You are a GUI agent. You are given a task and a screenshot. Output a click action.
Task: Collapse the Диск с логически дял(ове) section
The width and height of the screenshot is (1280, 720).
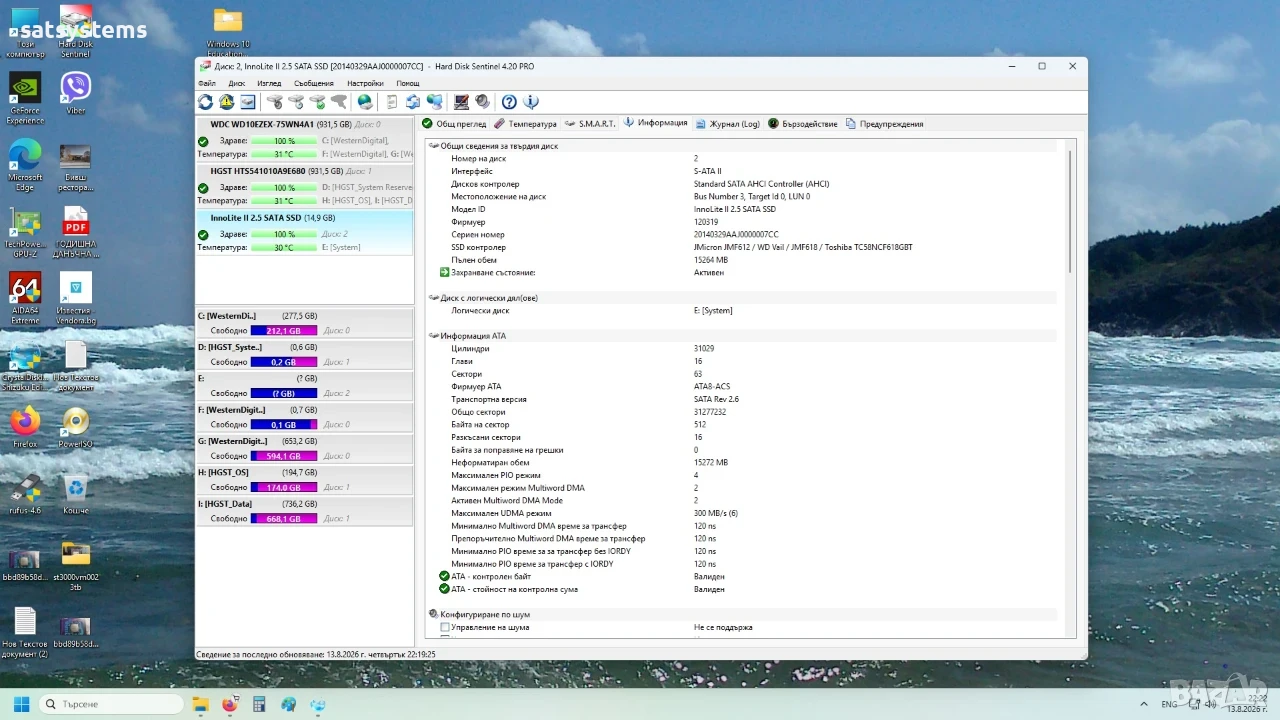434,298
